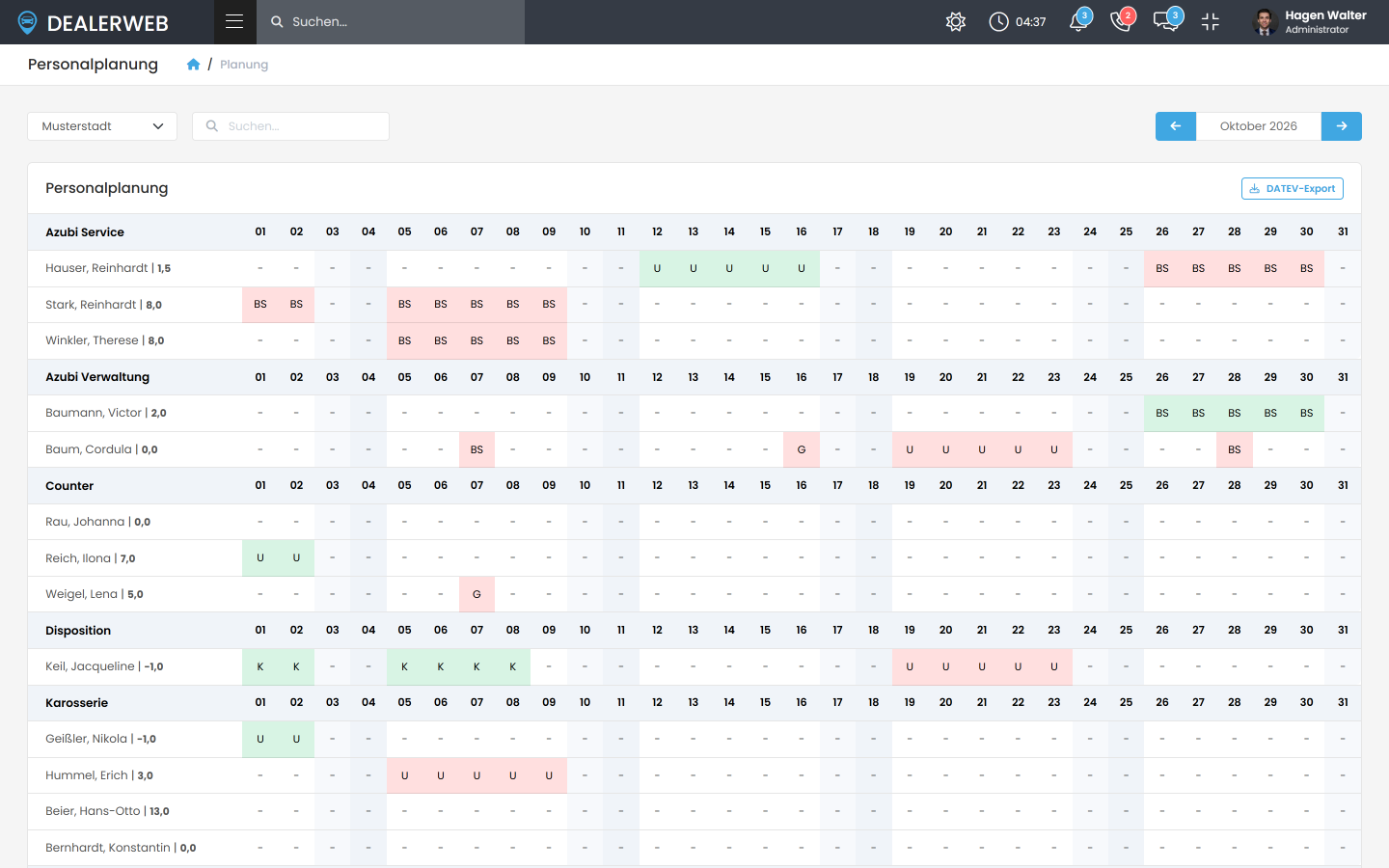Click the Planung breadcrumb link

[x=244, y=65]
